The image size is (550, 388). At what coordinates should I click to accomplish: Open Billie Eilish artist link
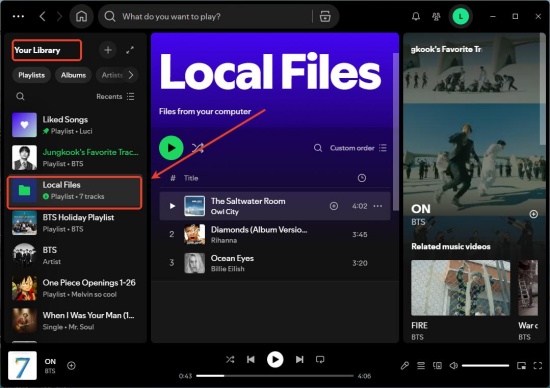click(x=228, y=269)
